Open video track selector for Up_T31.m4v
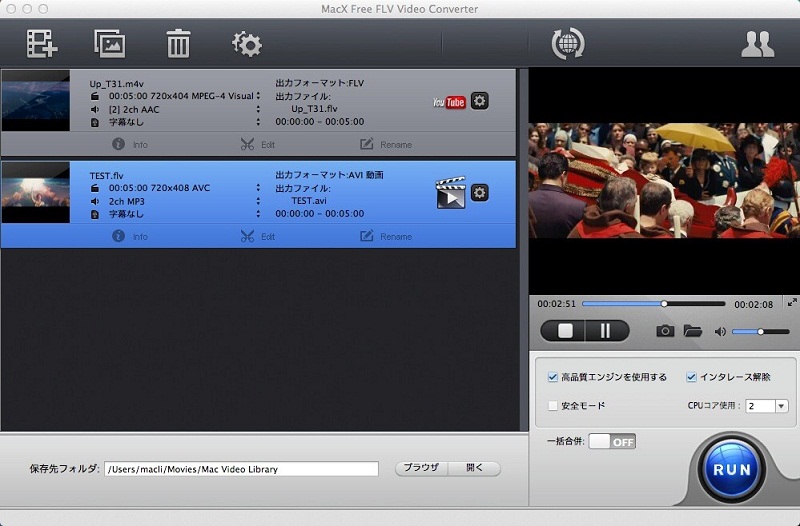The image size is (800, 526). click(258, 96)
